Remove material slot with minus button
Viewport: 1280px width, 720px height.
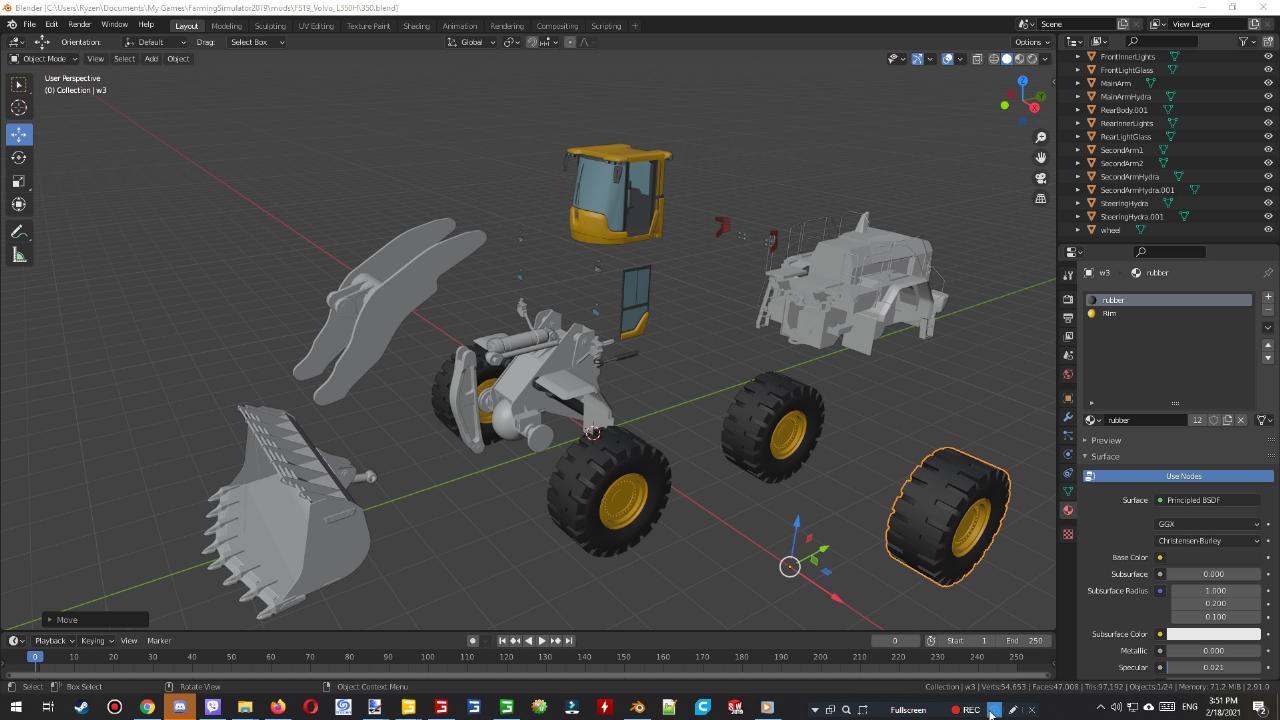[1268, 310]
